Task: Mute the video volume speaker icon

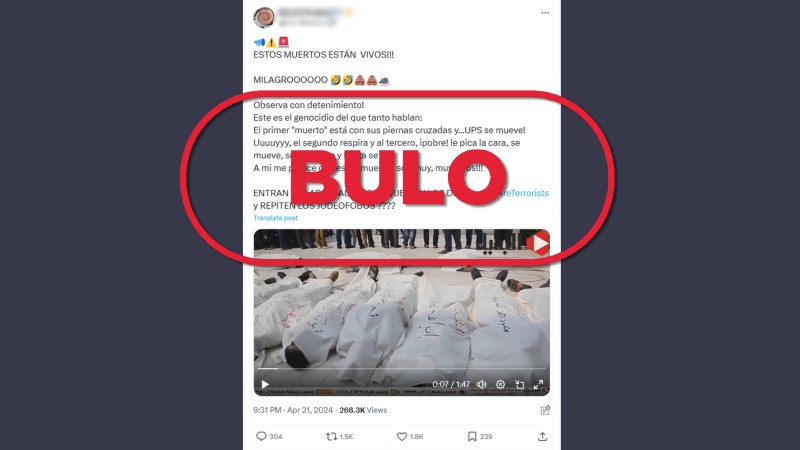Action: 481,384
